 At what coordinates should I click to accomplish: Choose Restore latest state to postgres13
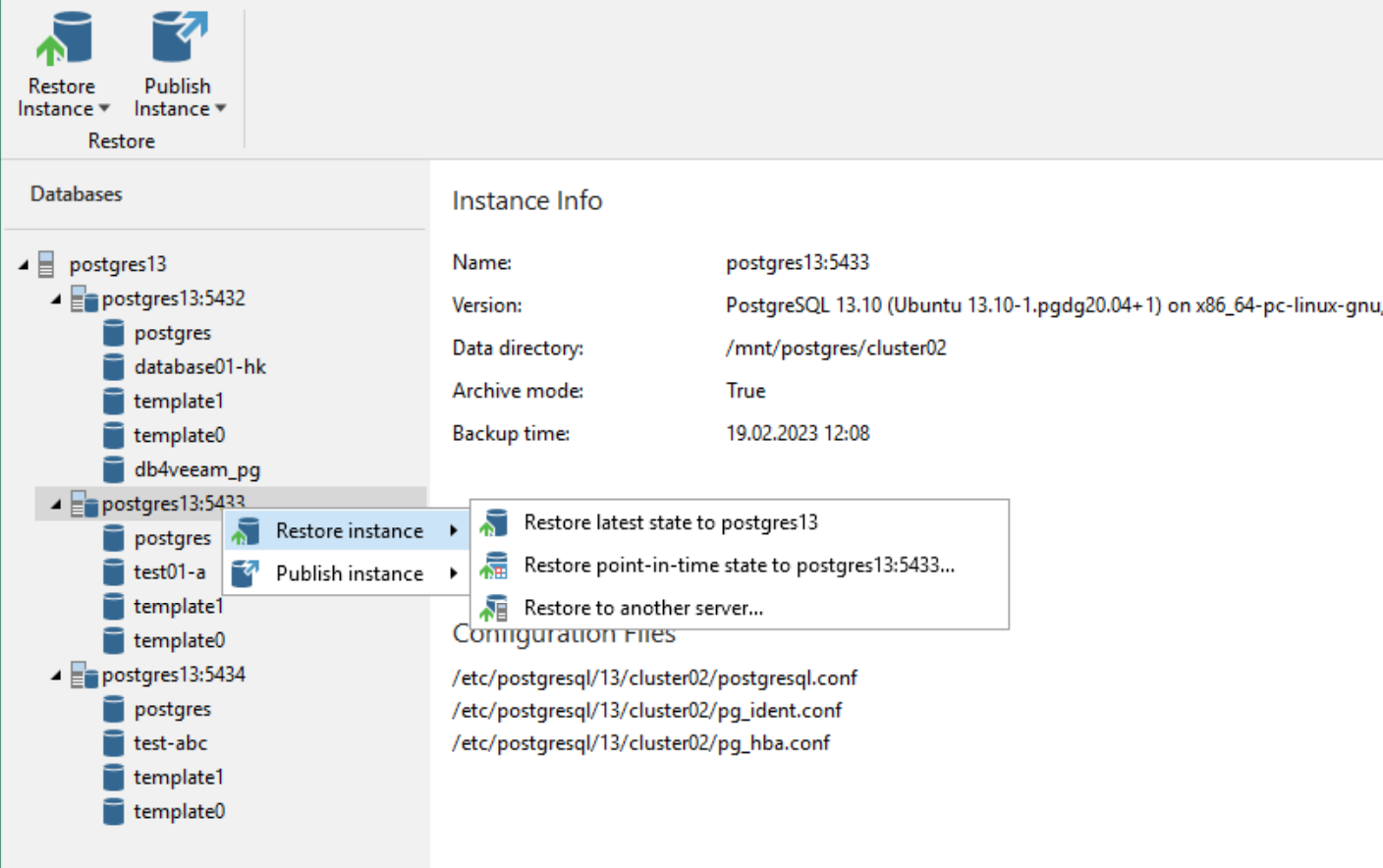(x=670, y=522)
